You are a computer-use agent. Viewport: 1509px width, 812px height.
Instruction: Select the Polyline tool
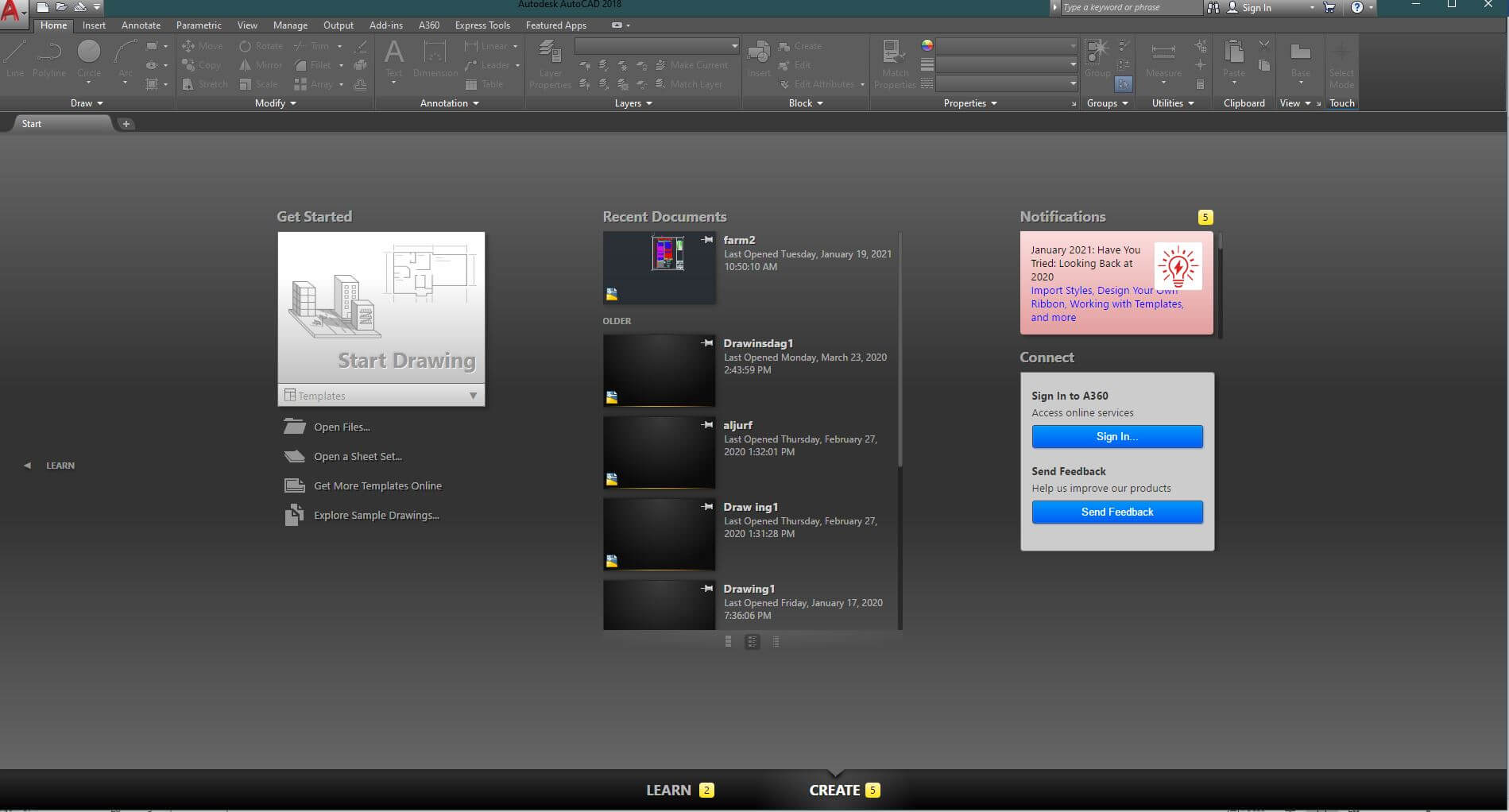49,60
